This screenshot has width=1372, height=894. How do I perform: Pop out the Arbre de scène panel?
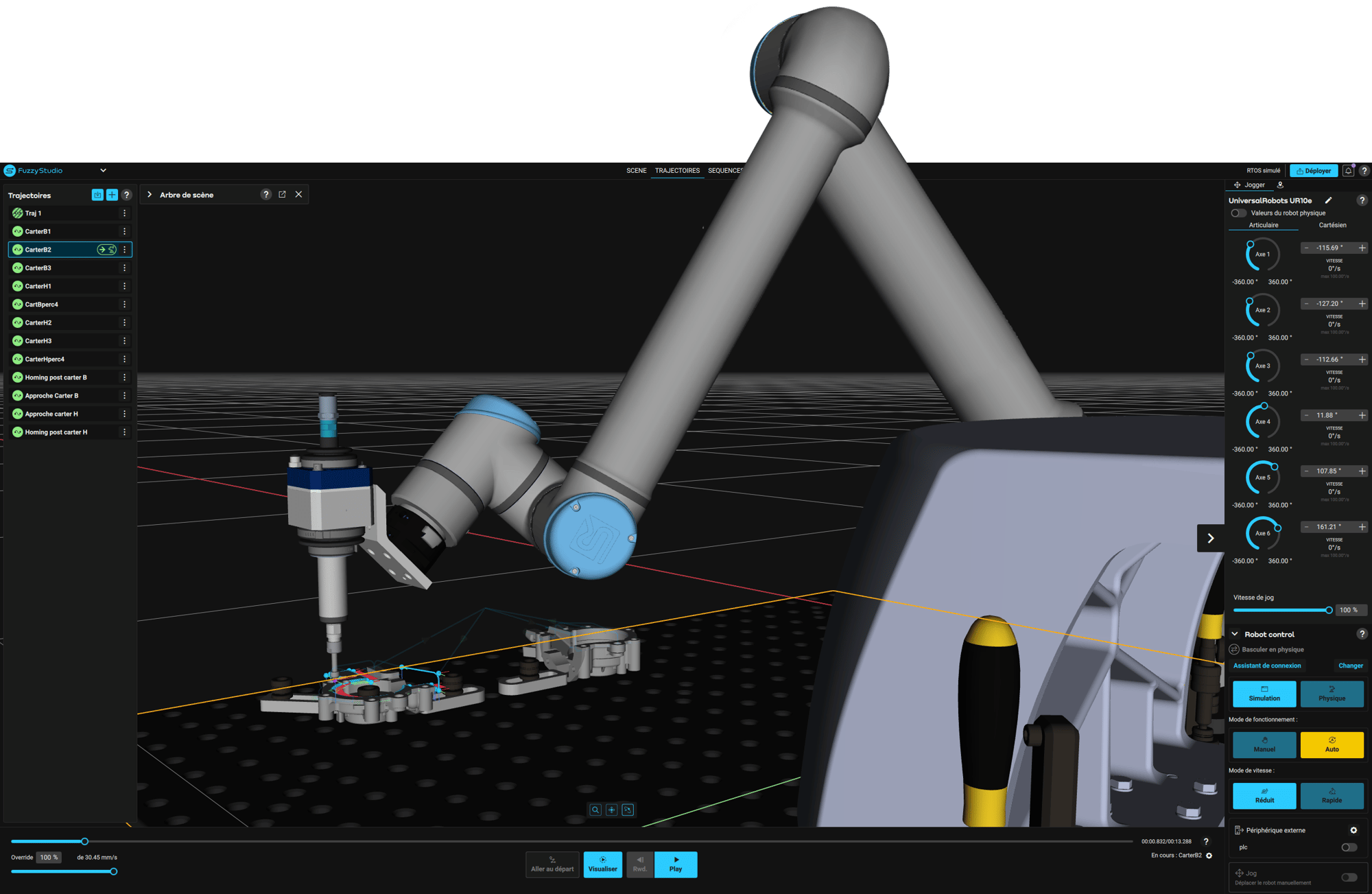pos(282,195)
